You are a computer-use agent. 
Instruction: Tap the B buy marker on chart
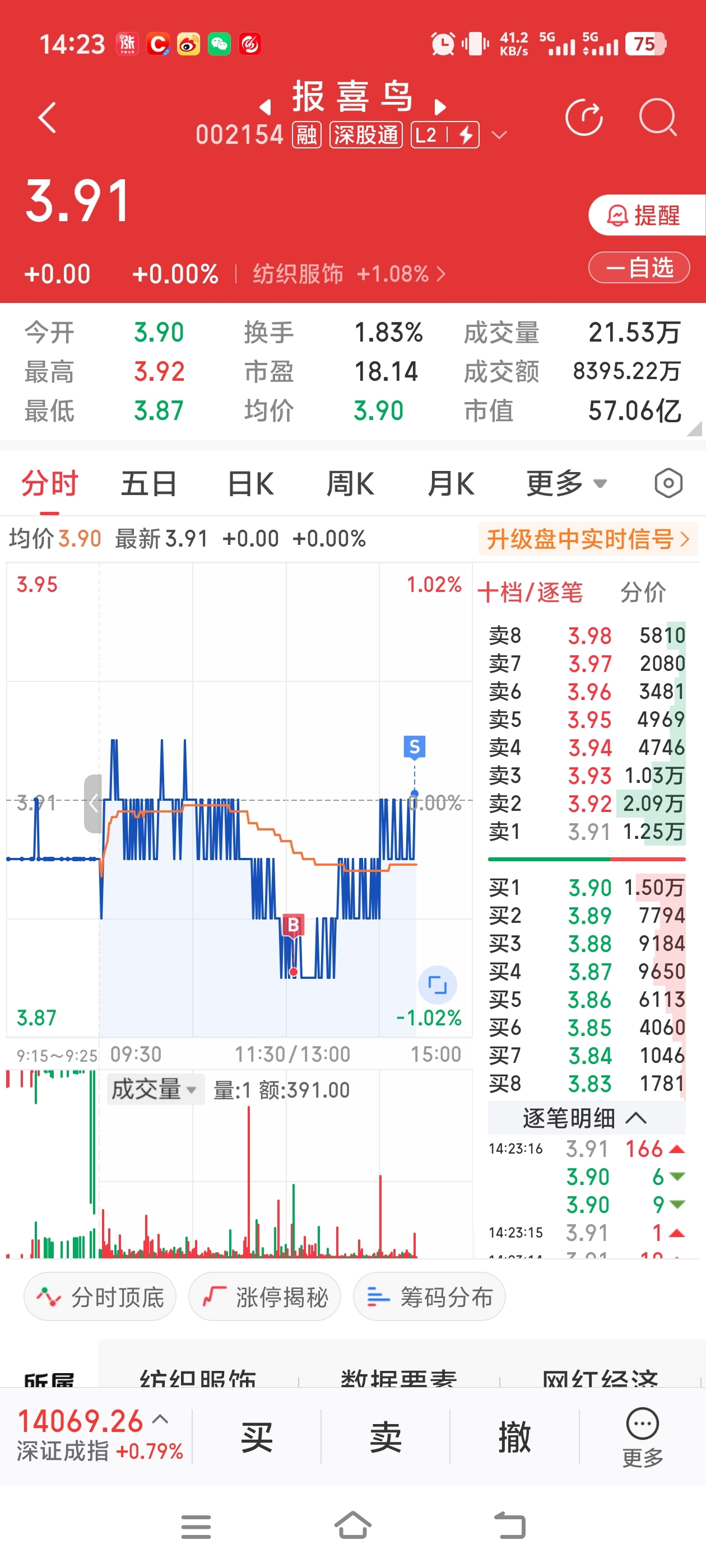(293, 925)
